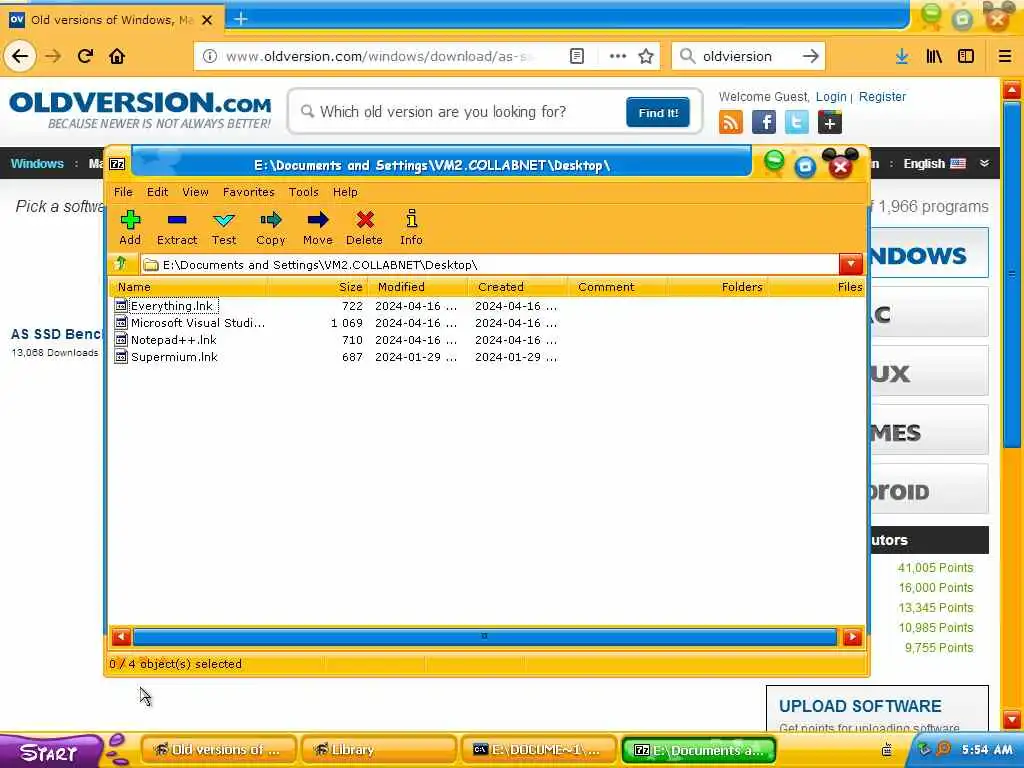The height and width of the screenshot is (768, 1024).
Task: Select Microsoft Visual Studi... file row
Action: (x=487, y=323)
